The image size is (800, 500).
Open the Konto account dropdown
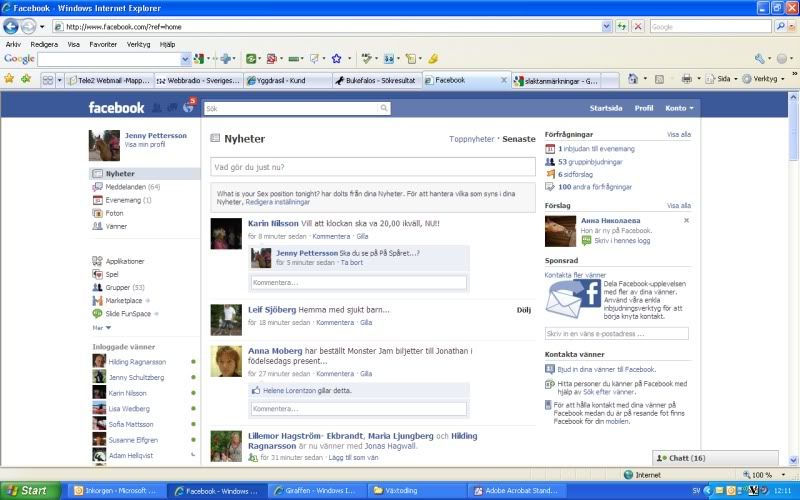tap(679, 108)
